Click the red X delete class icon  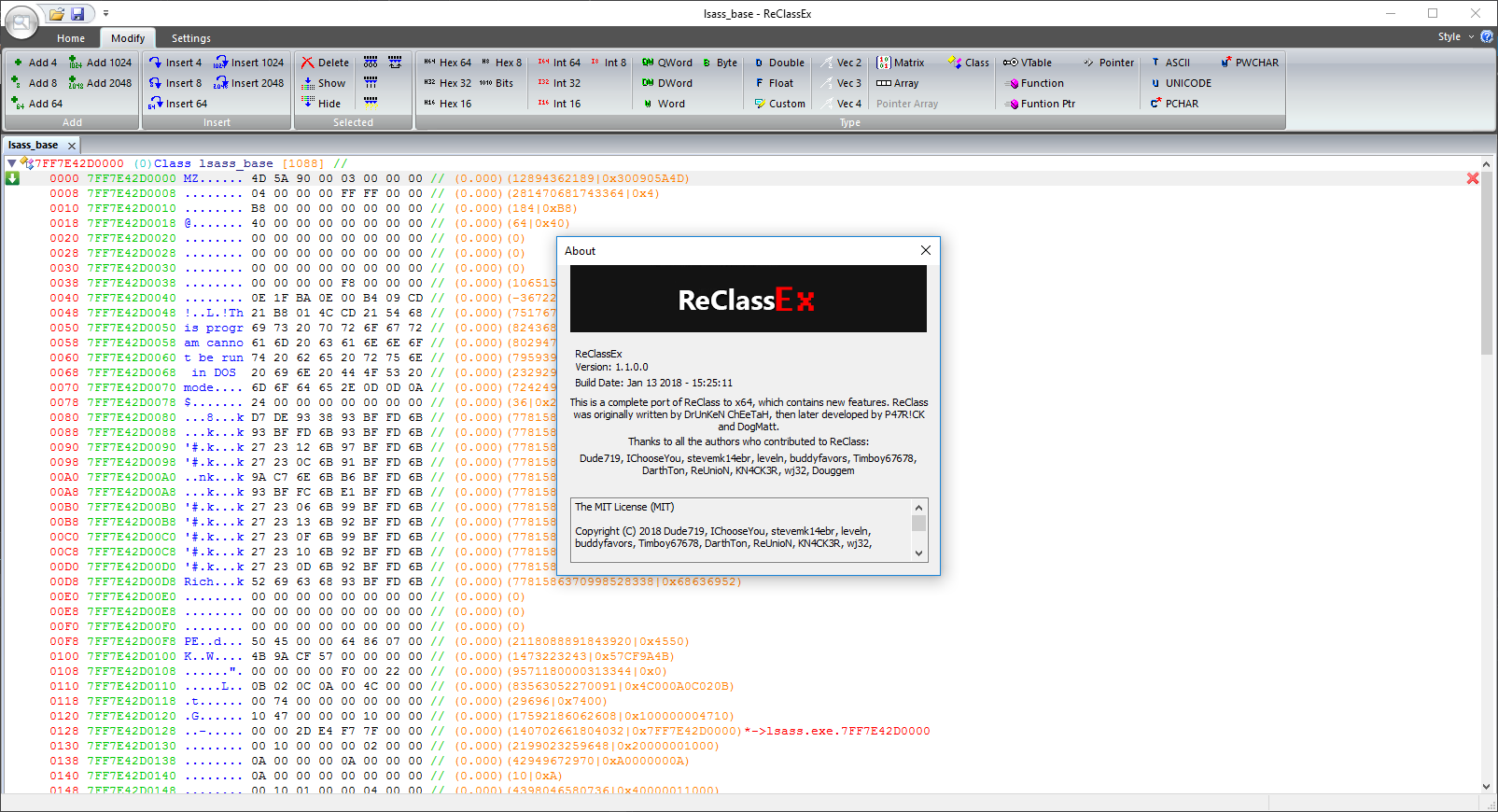1473,178
